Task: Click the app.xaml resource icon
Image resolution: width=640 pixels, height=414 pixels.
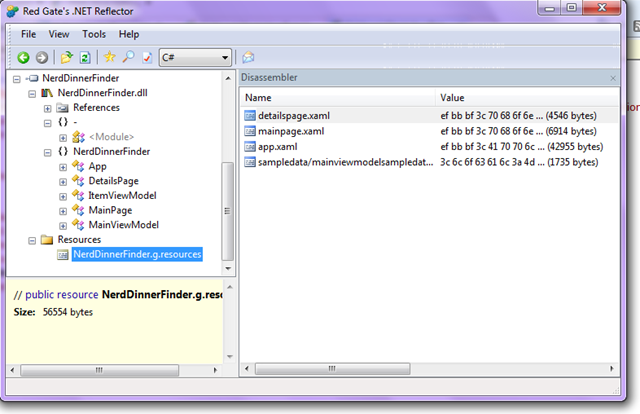Action: pos(250,147)
